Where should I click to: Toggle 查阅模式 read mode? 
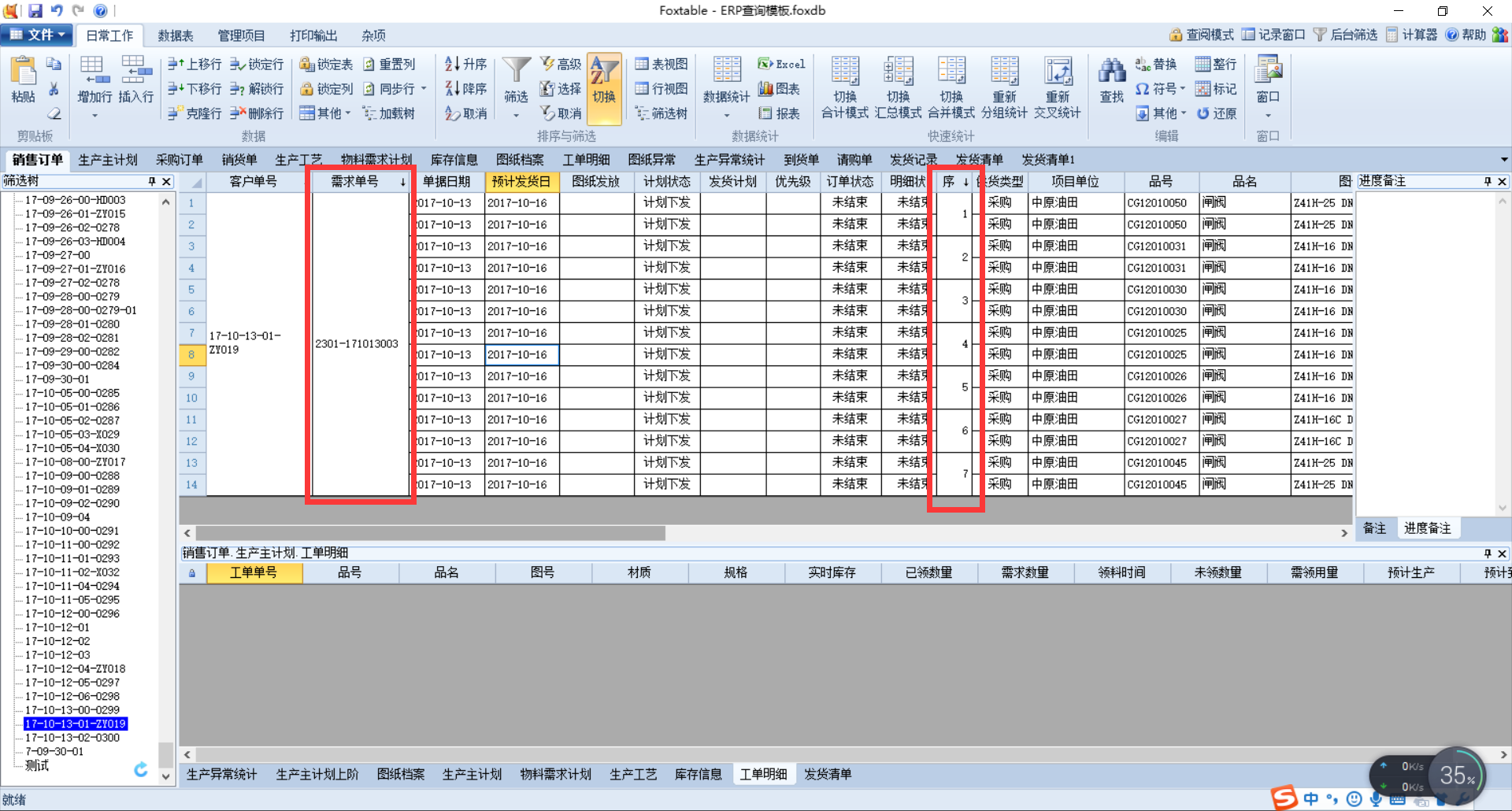pyautogui.click(x=1202, y=35)
